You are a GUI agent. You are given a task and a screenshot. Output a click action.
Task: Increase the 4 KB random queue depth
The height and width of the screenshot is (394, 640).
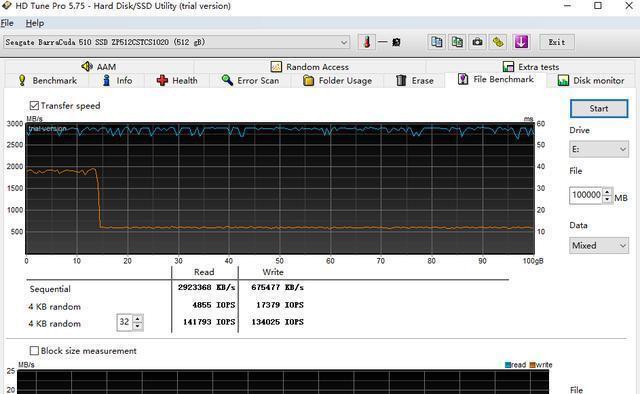coord(138,319)
